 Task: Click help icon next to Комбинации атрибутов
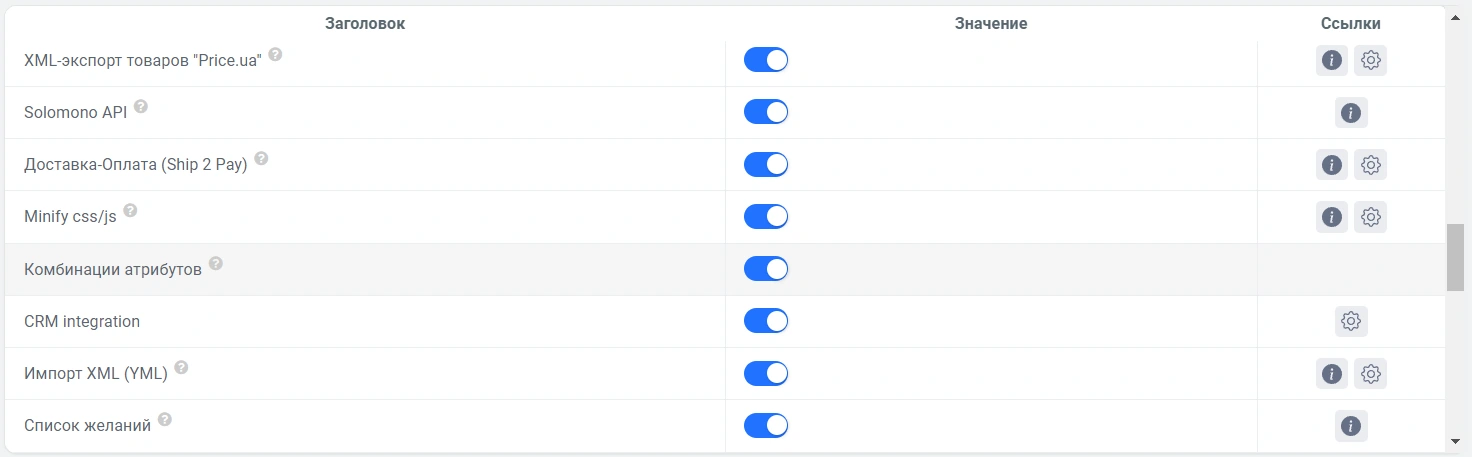216,265
